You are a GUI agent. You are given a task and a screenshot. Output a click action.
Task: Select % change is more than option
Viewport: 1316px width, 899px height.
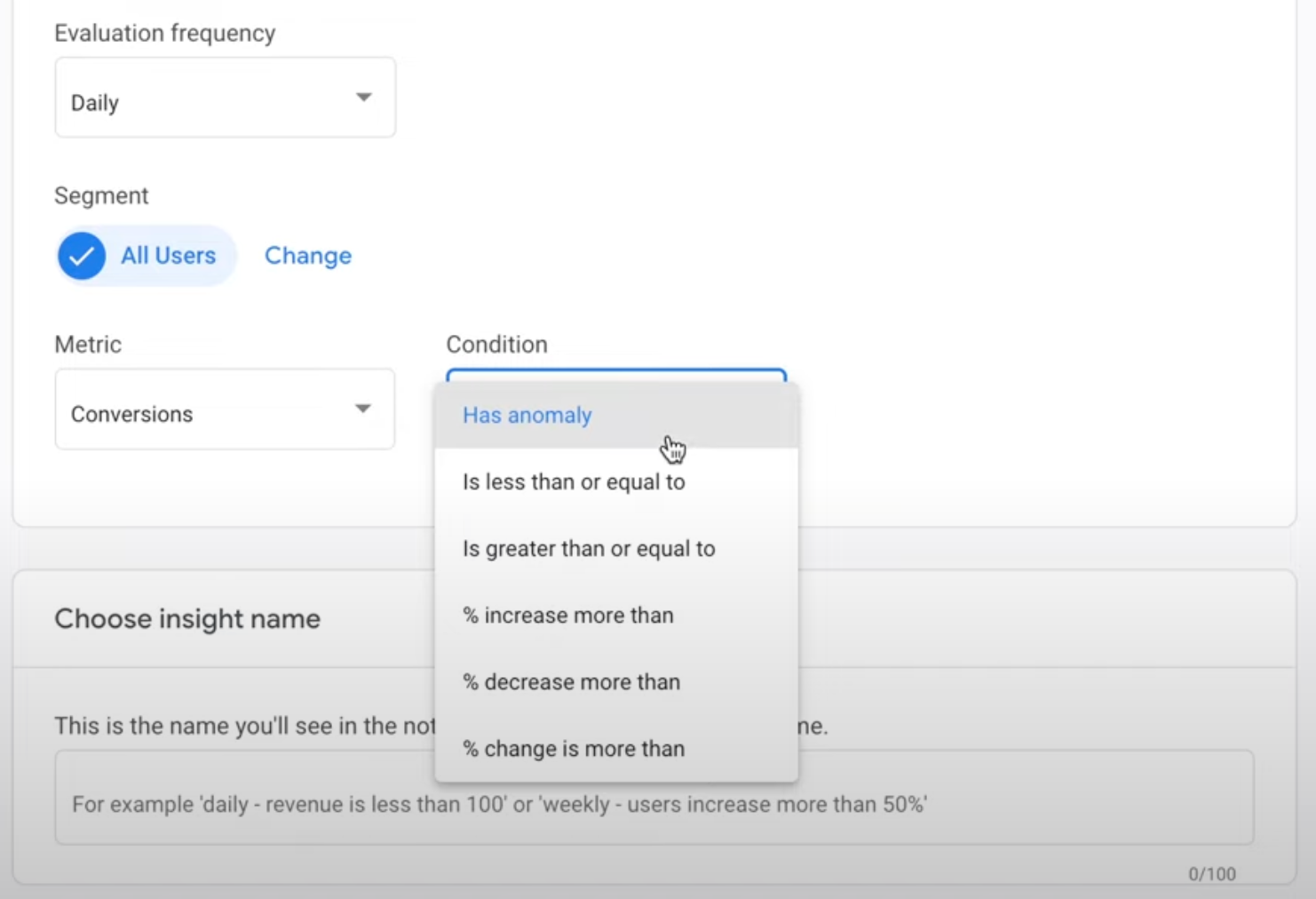click(573, 748)
